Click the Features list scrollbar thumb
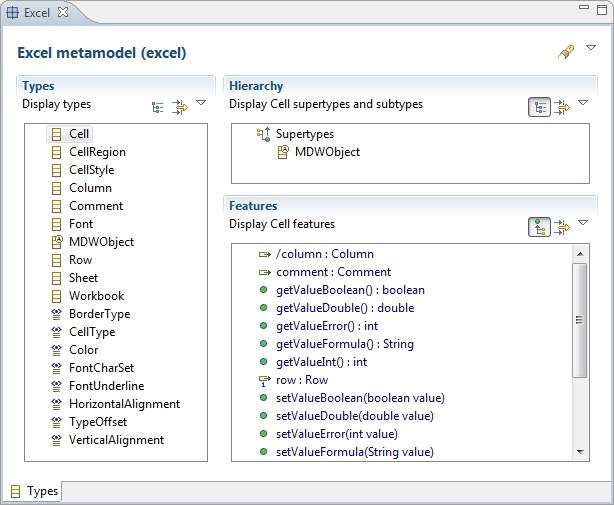 (580, 320)
